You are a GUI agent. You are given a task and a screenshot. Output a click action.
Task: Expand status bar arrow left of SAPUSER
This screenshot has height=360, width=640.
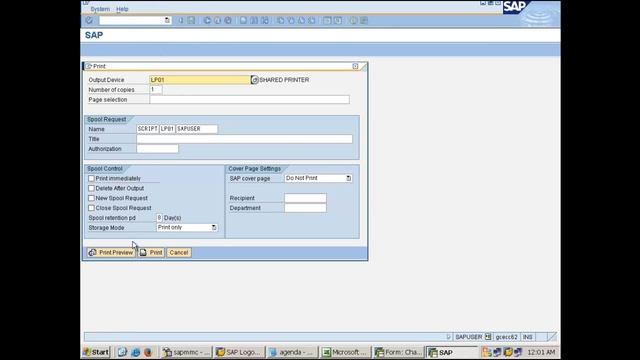(x=448, y=337)
